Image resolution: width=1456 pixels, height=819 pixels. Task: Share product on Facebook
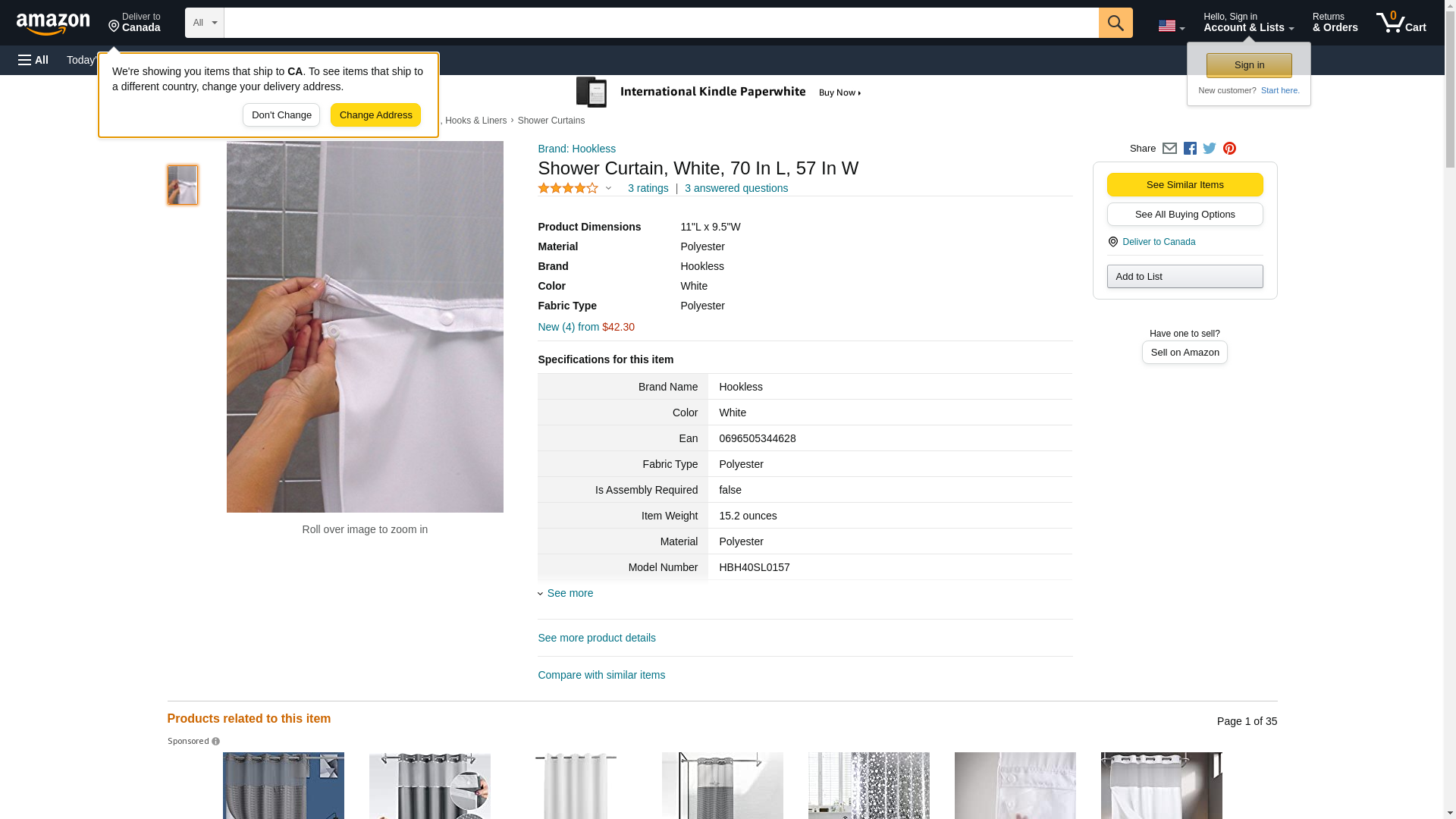pyautogui.click(x=1190, y=149)
